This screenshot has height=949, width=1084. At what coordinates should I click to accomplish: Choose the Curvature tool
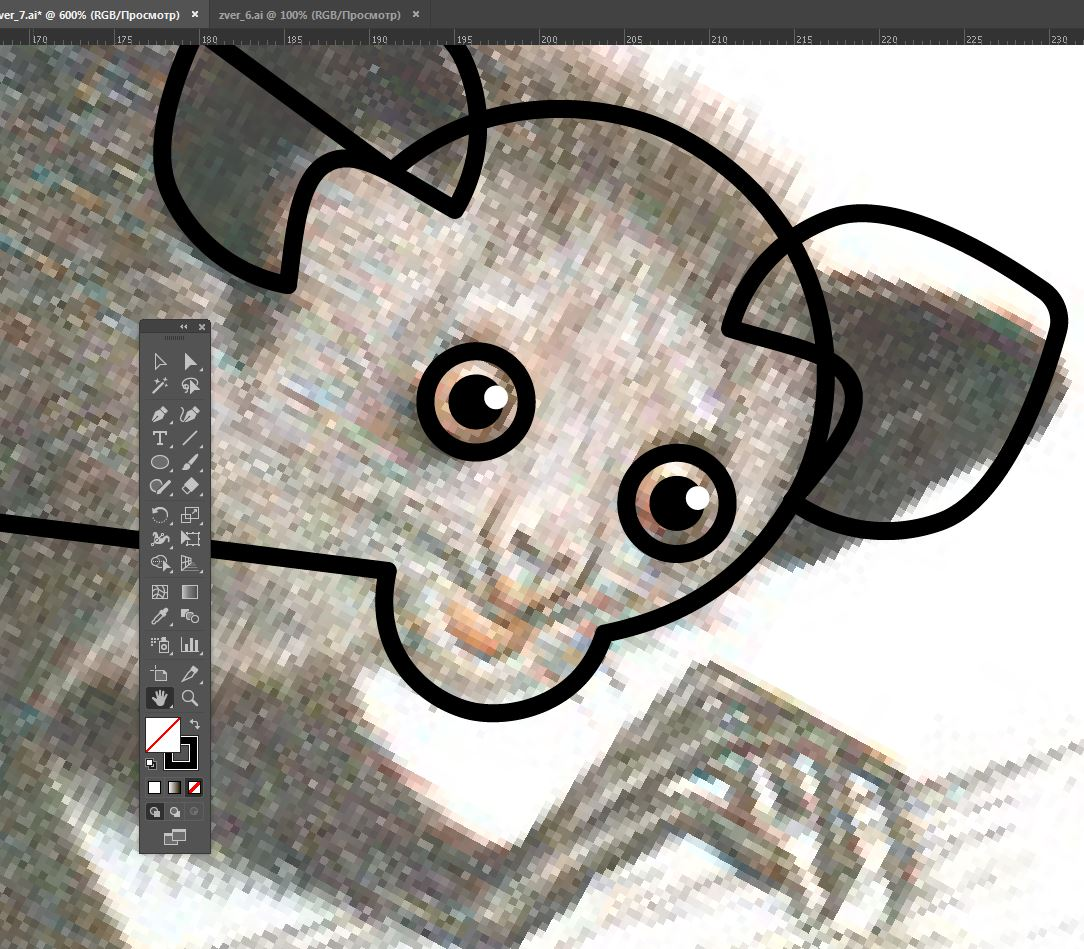[190, 414]
